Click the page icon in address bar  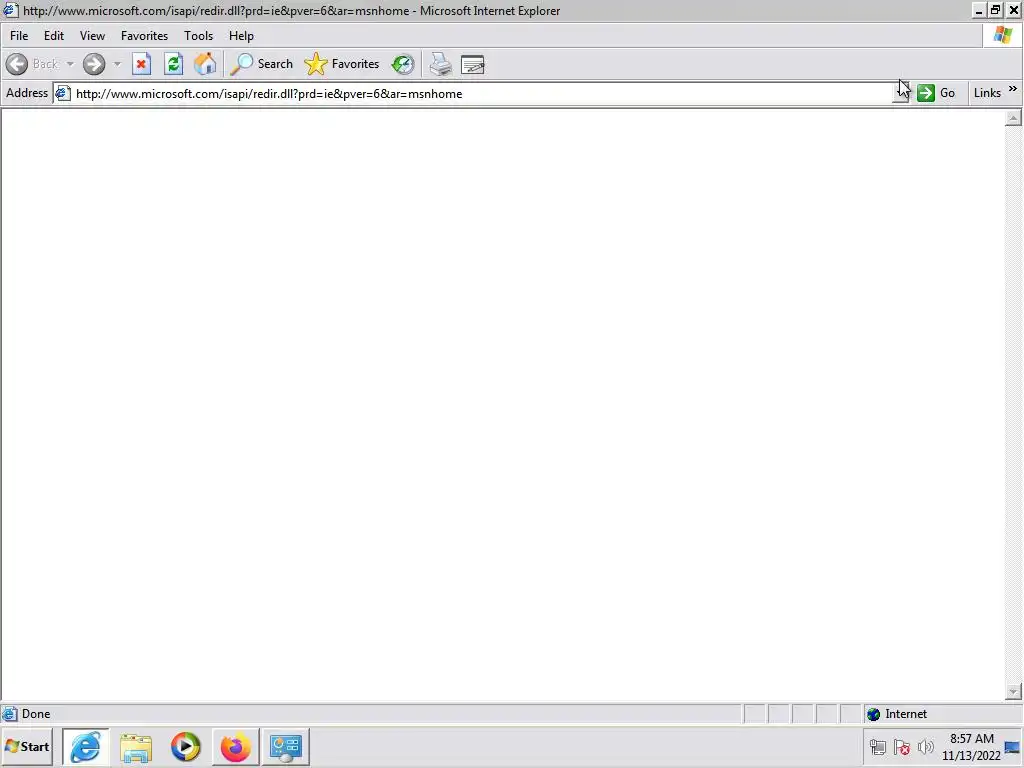click(63, 93)
